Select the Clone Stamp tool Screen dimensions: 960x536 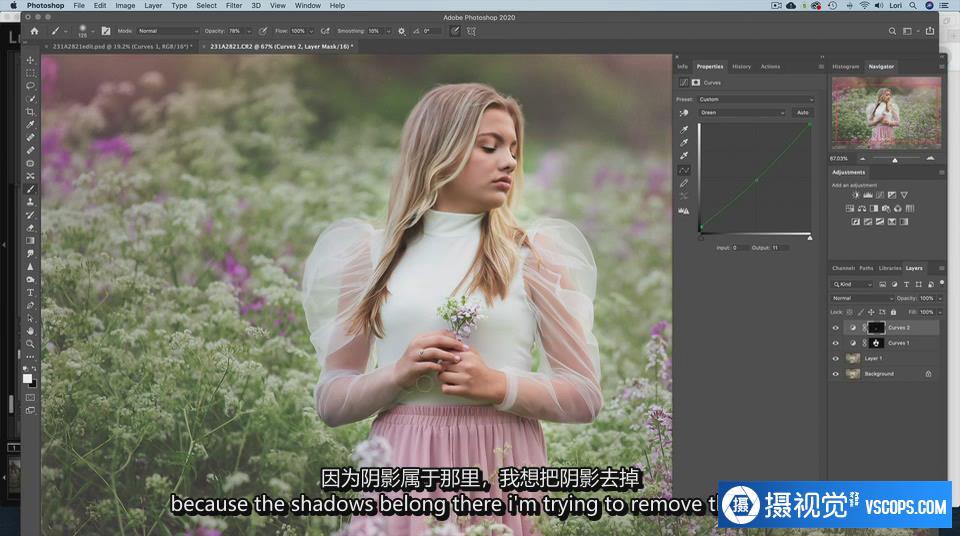coord(30,202)
